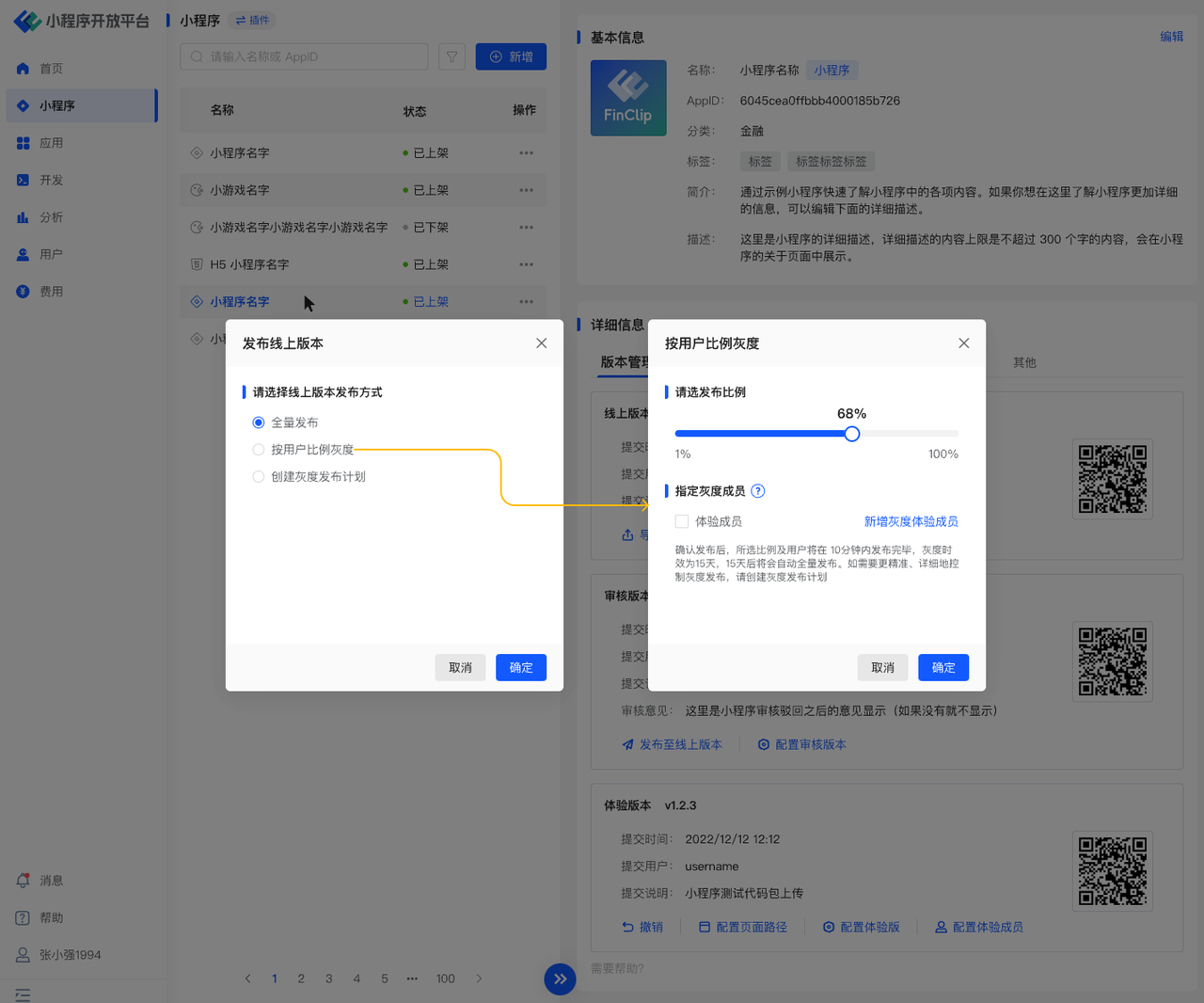Go to the next page in pagination
This screenshot has width=1204, height=1003.
pyautogui.click(x=479, y=979)
